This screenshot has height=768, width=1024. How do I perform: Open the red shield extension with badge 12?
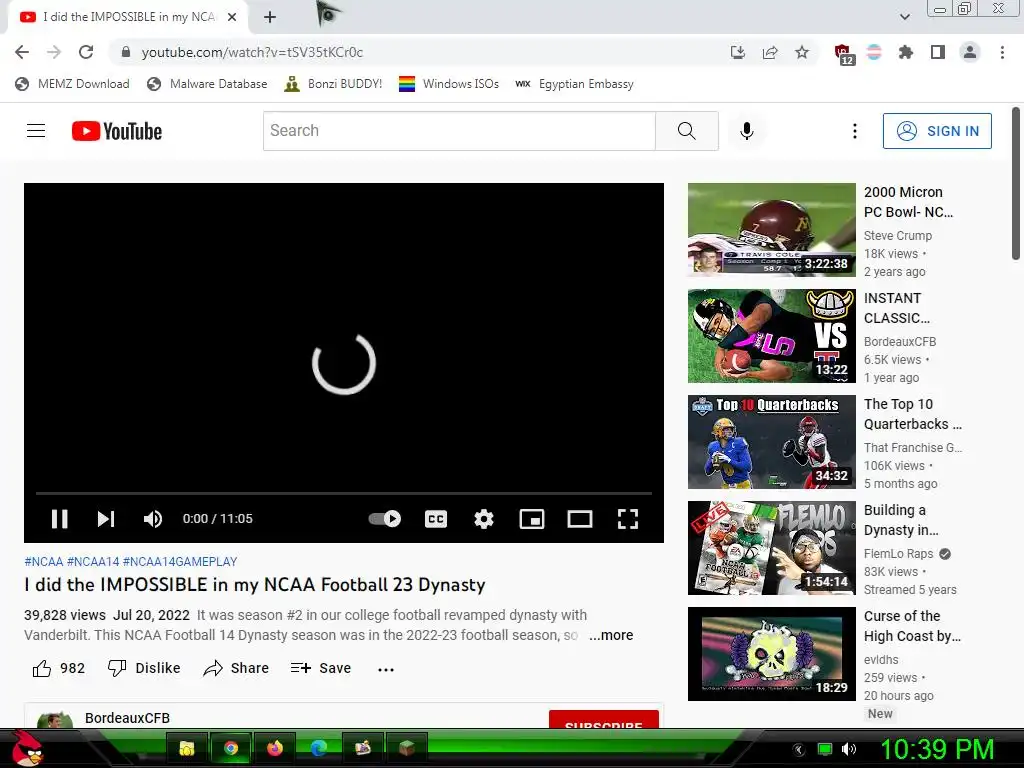843,54
